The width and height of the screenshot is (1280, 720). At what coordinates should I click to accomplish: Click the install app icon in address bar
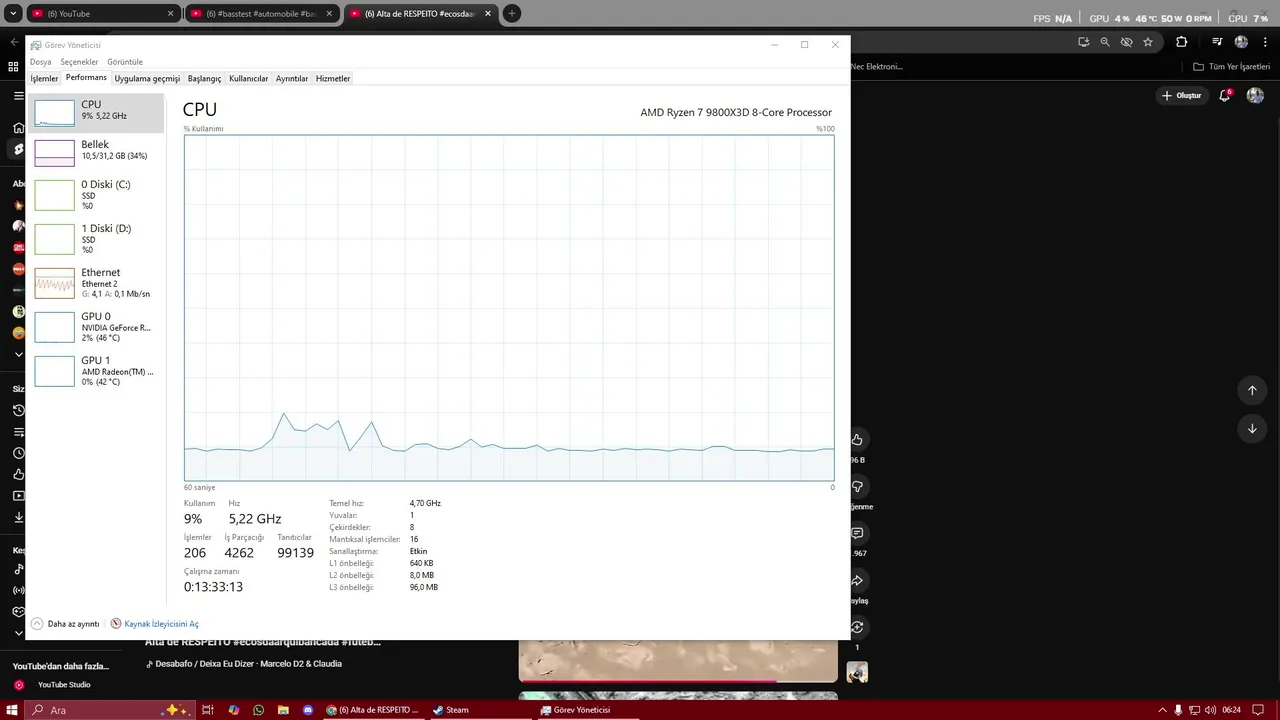tap(1083, 42)
